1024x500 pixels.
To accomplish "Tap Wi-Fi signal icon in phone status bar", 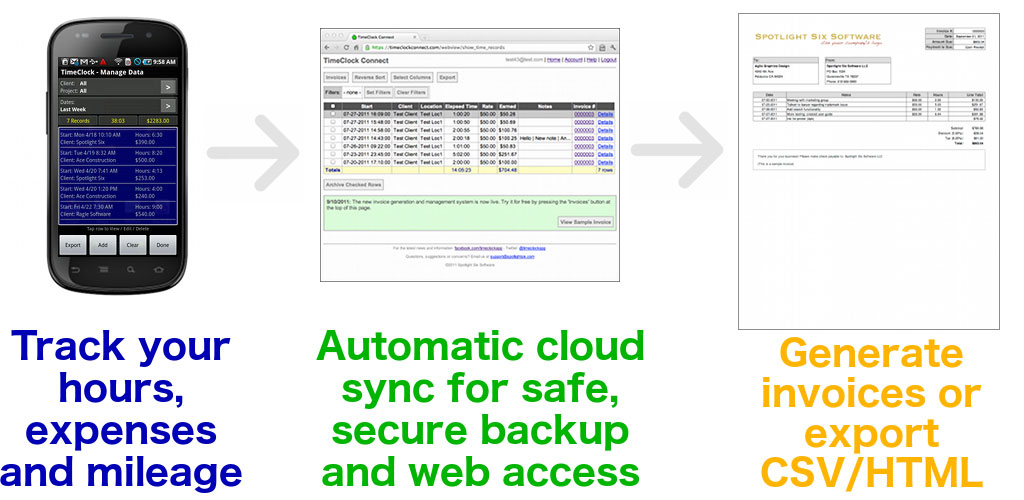I will [118, 61].
